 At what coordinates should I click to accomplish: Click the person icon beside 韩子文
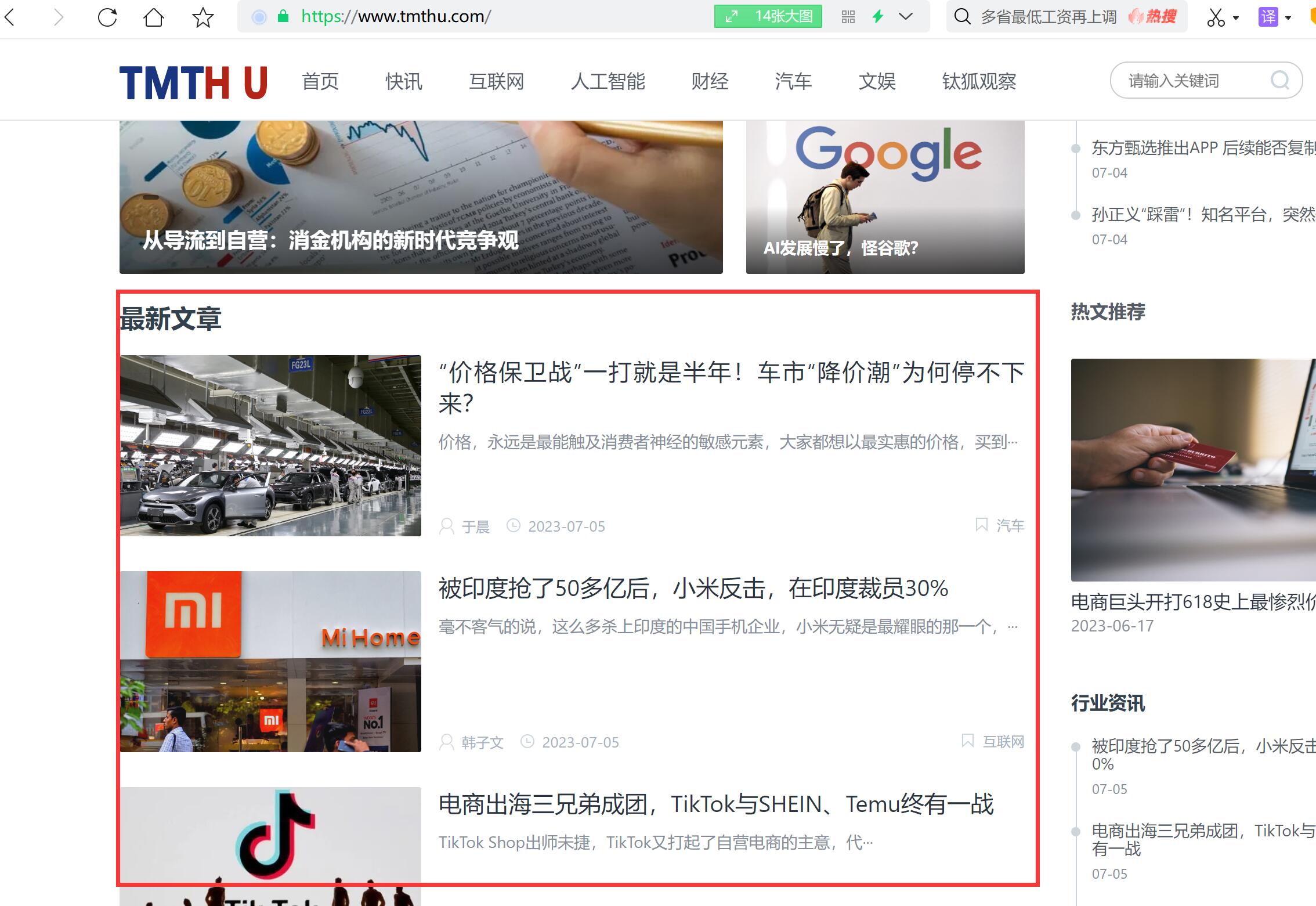click(447, 742)
